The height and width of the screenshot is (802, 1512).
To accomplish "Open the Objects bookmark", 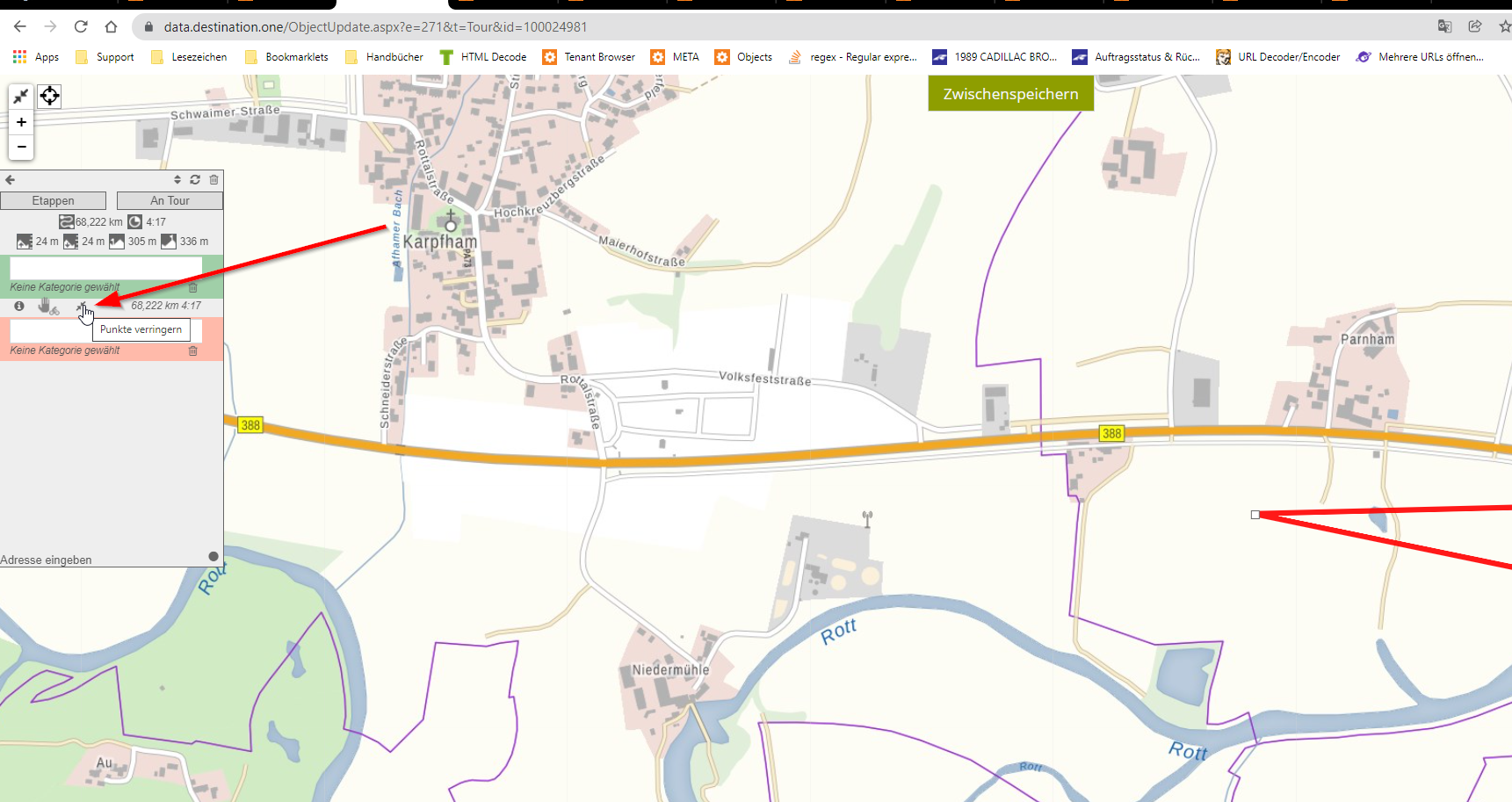I will click(x=743, y=57).
